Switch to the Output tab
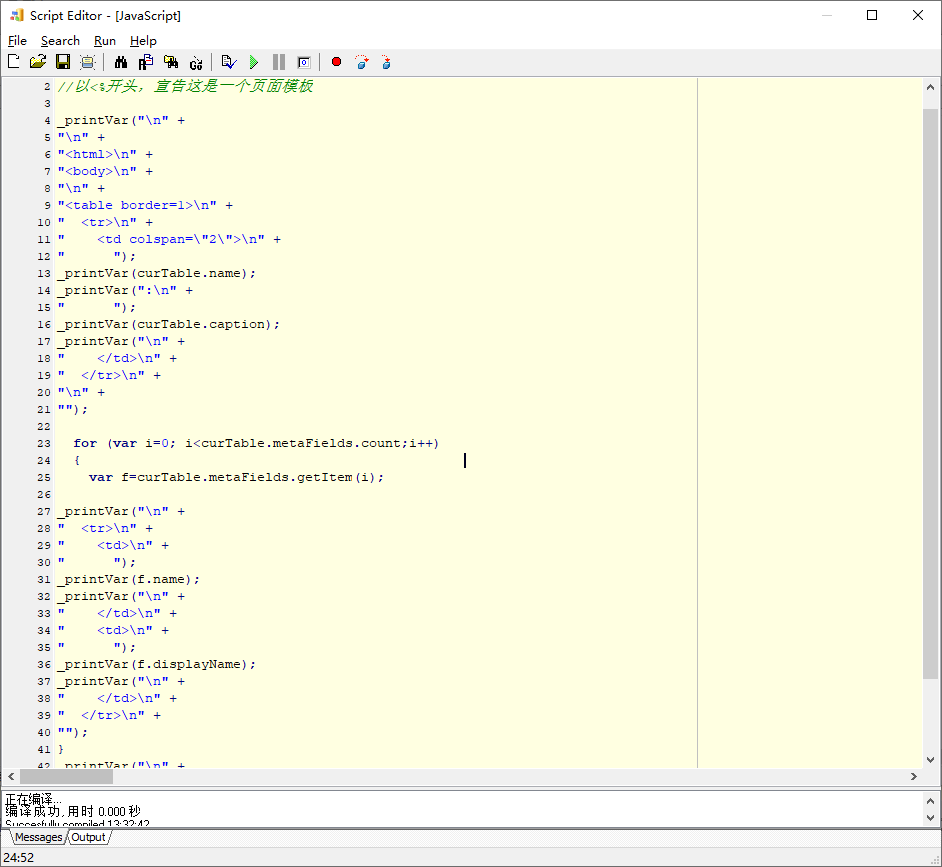This screenshot has width=942, height=867. click(x=88, y=837)
